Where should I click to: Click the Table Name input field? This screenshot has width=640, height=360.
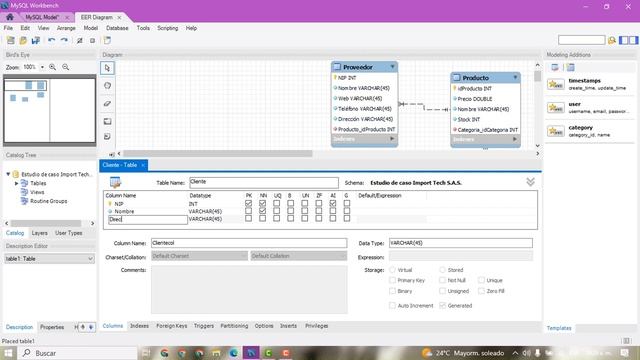[x=264, y=182]
